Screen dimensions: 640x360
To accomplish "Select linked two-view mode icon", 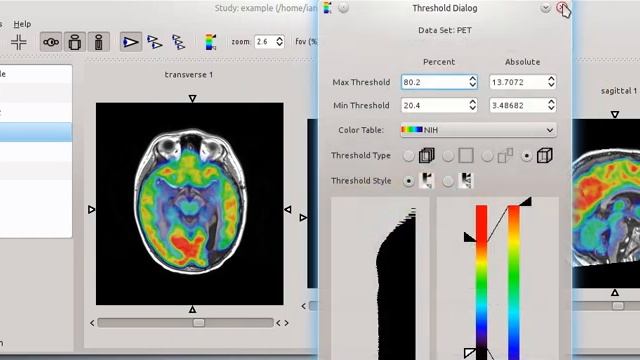I will [155, 42].
